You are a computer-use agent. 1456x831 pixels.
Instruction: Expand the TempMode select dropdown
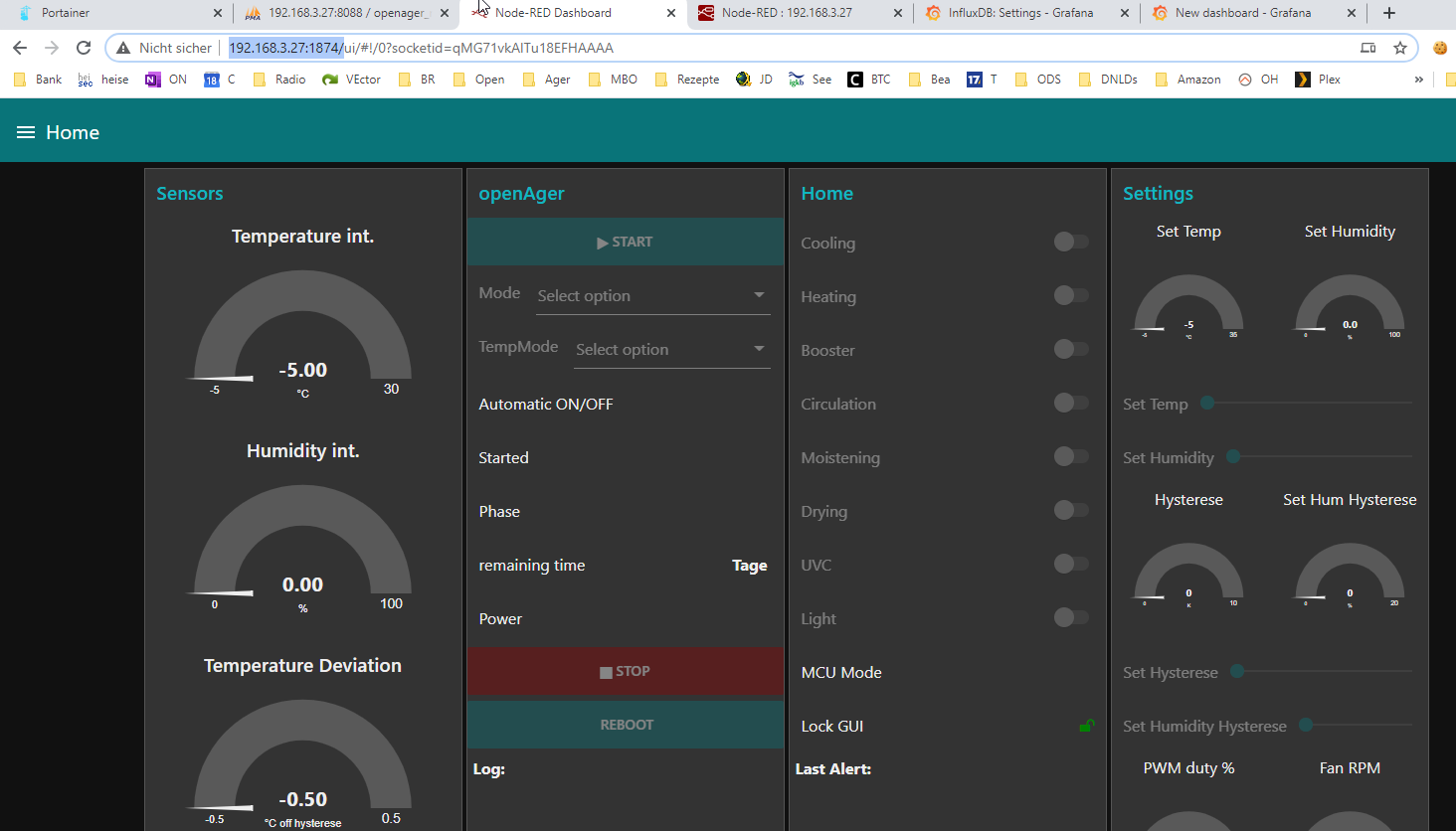click(671, 350)
